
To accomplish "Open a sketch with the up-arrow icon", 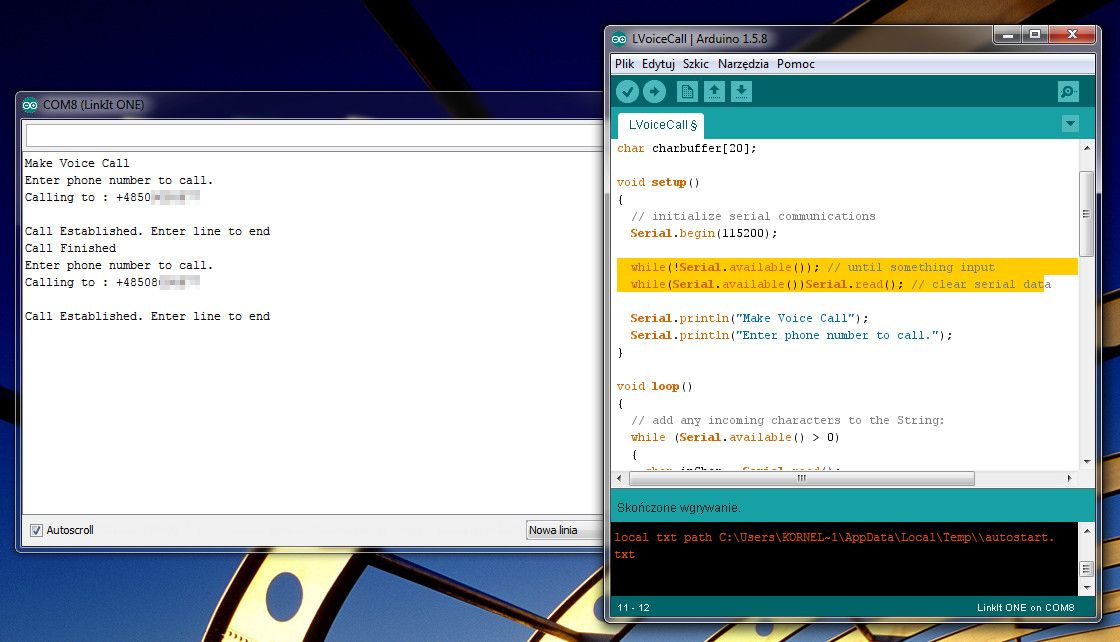I will point(714,91).
